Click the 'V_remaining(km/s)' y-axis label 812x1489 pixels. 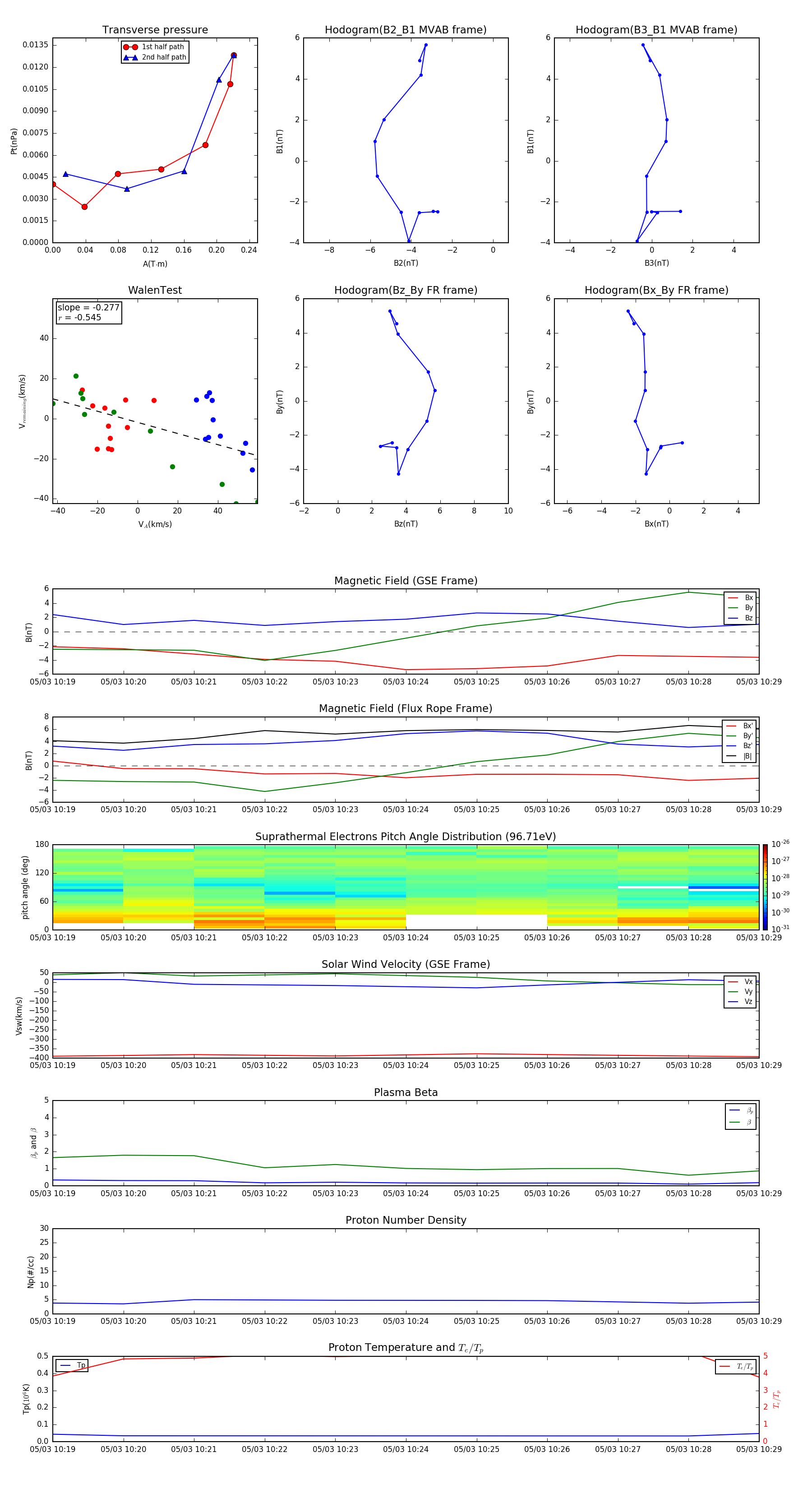click(23, 401)
